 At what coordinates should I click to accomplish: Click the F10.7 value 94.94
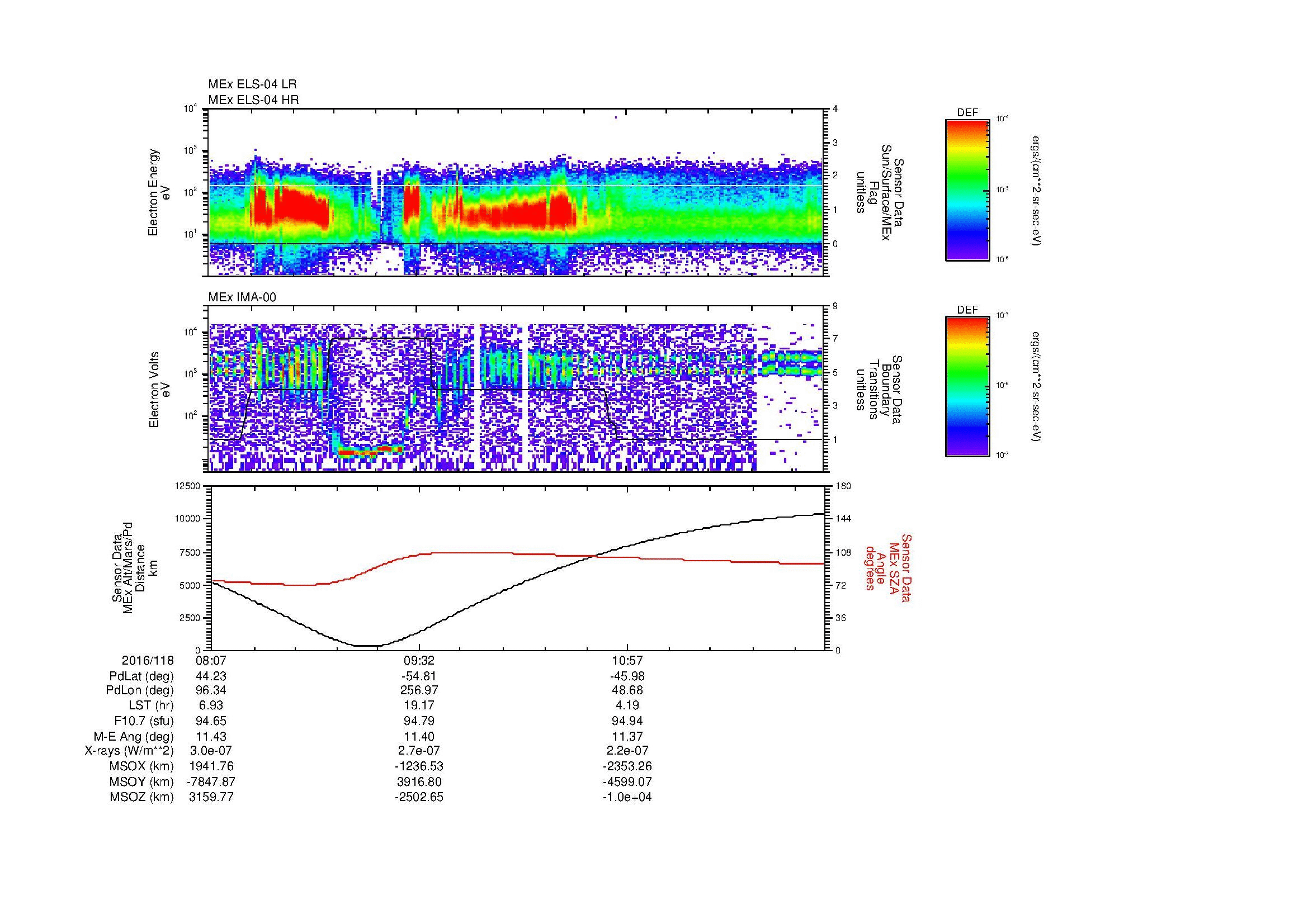(x=627, y=721)
